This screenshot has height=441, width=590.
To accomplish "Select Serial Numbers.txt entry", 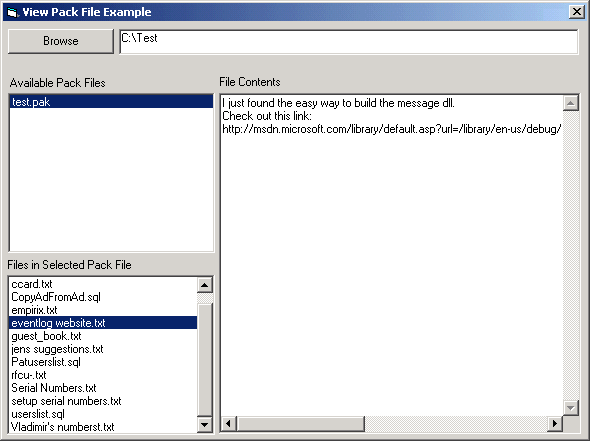I will pyautogui.click(x=103, y=388).
